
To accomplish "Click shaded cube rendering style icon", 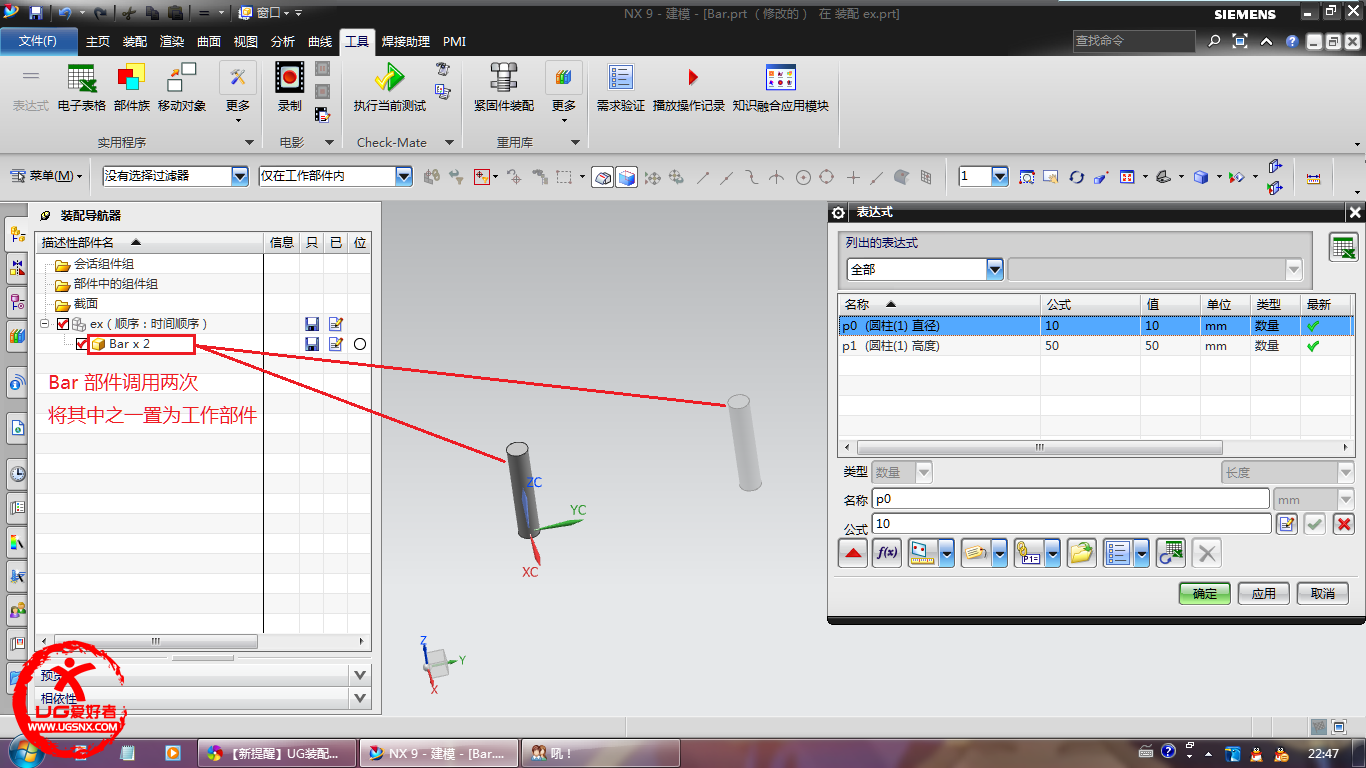I will [1200, 177].
